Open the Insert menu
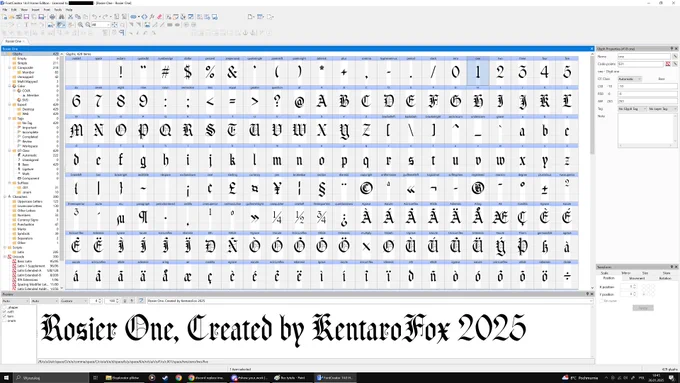 (36, 9)
